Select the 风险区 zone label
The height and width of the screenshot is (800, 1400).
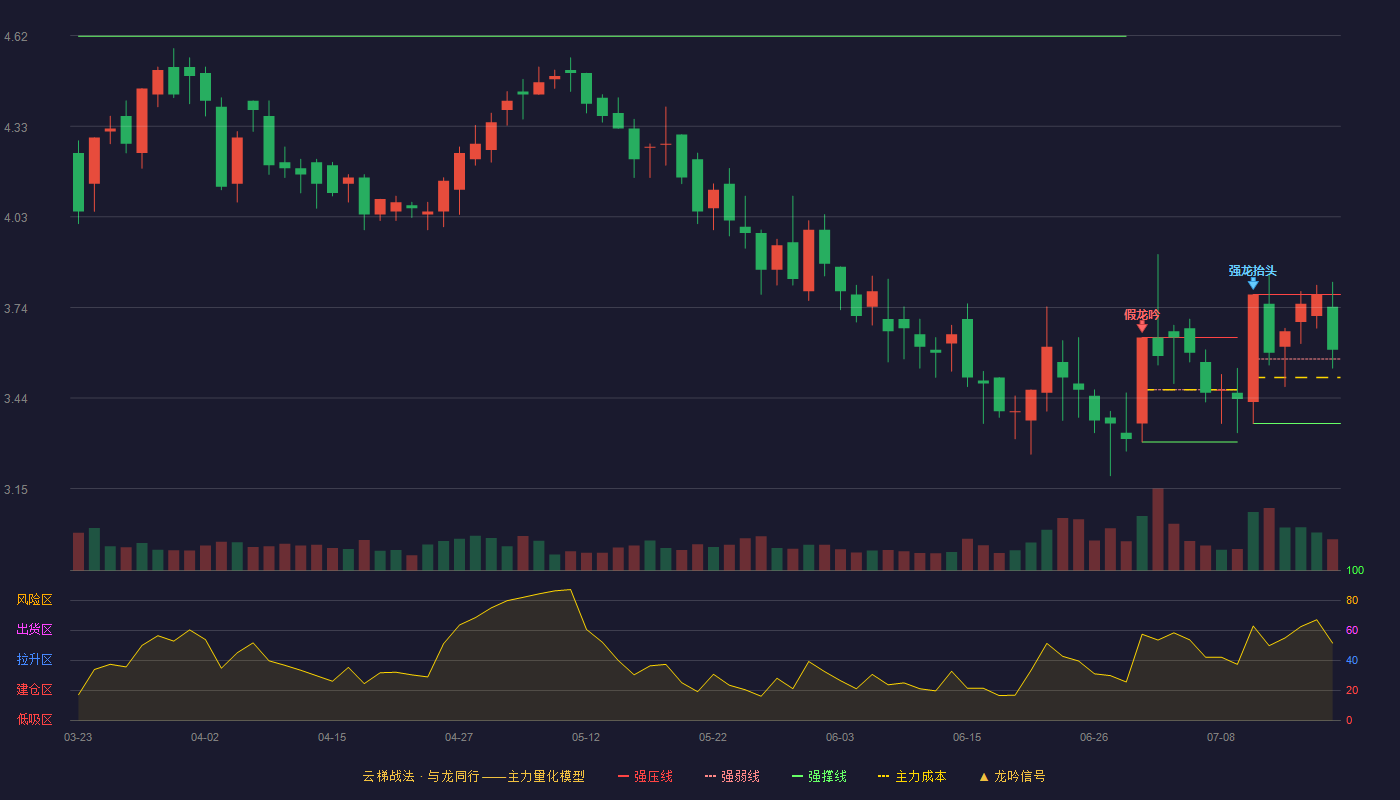[34, 600]
